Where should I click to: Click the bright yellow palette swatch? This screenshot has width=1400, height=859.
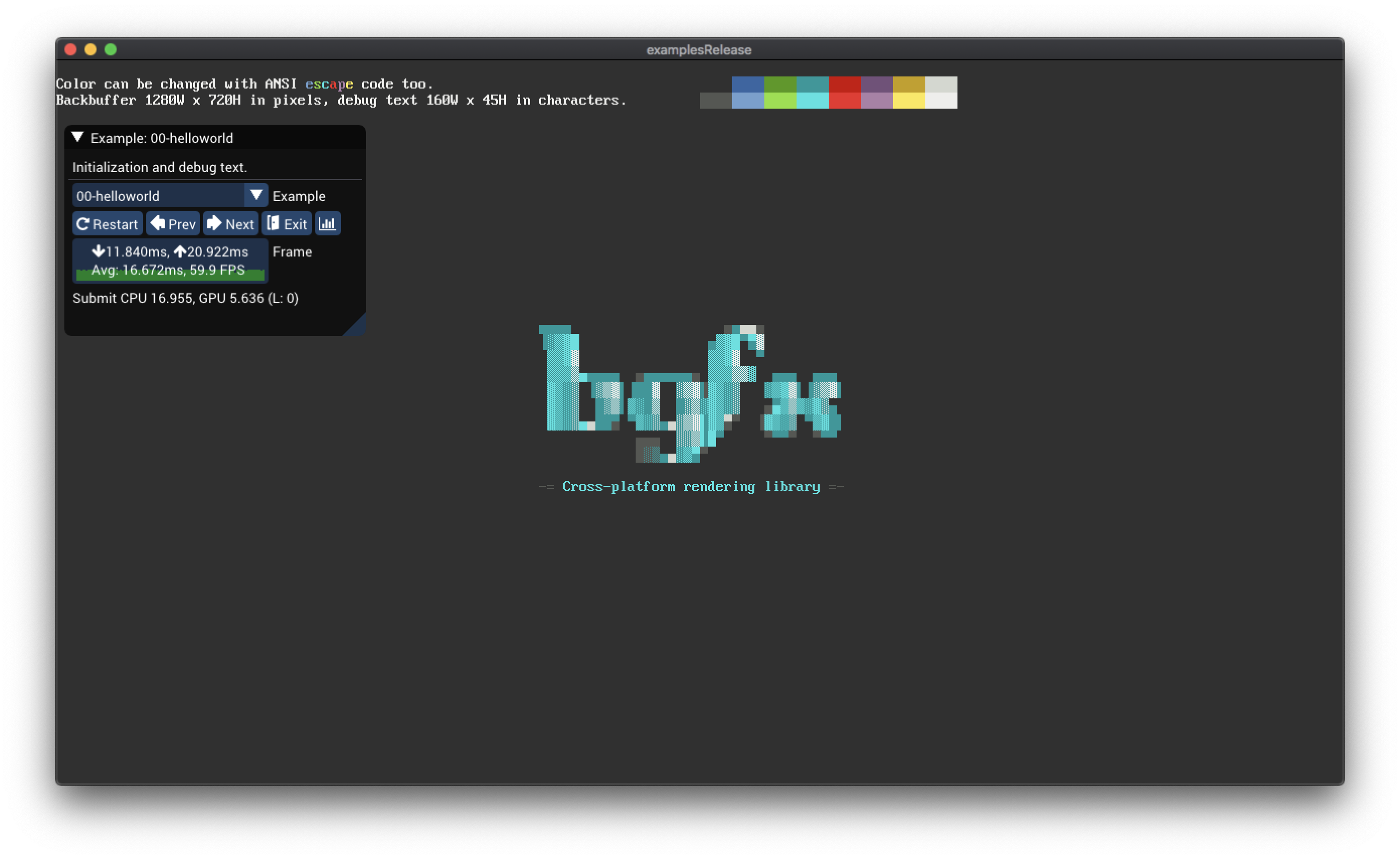(x=909, y=100)
